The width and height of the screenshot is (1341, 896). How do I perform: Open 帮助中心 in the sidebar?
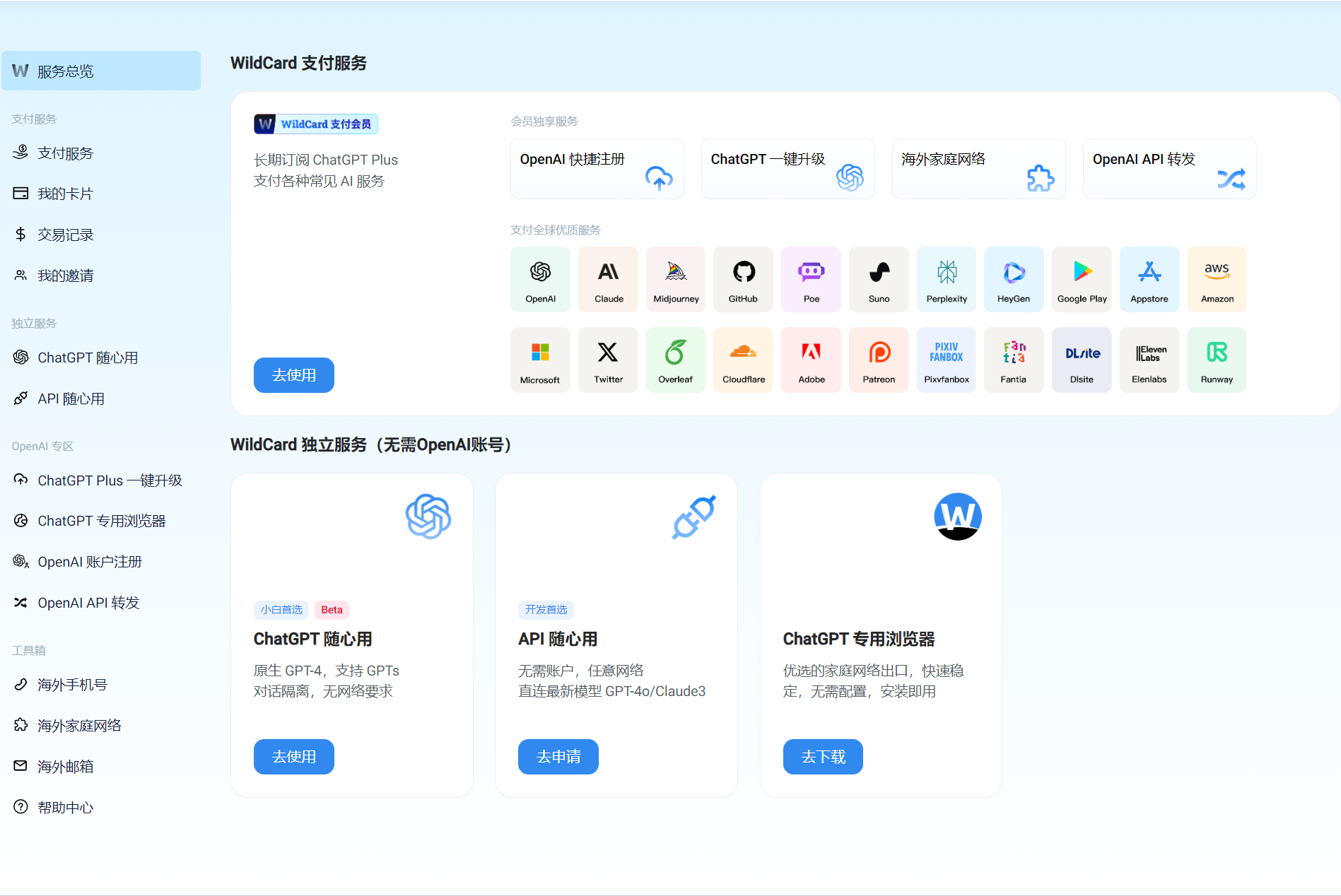101,808
